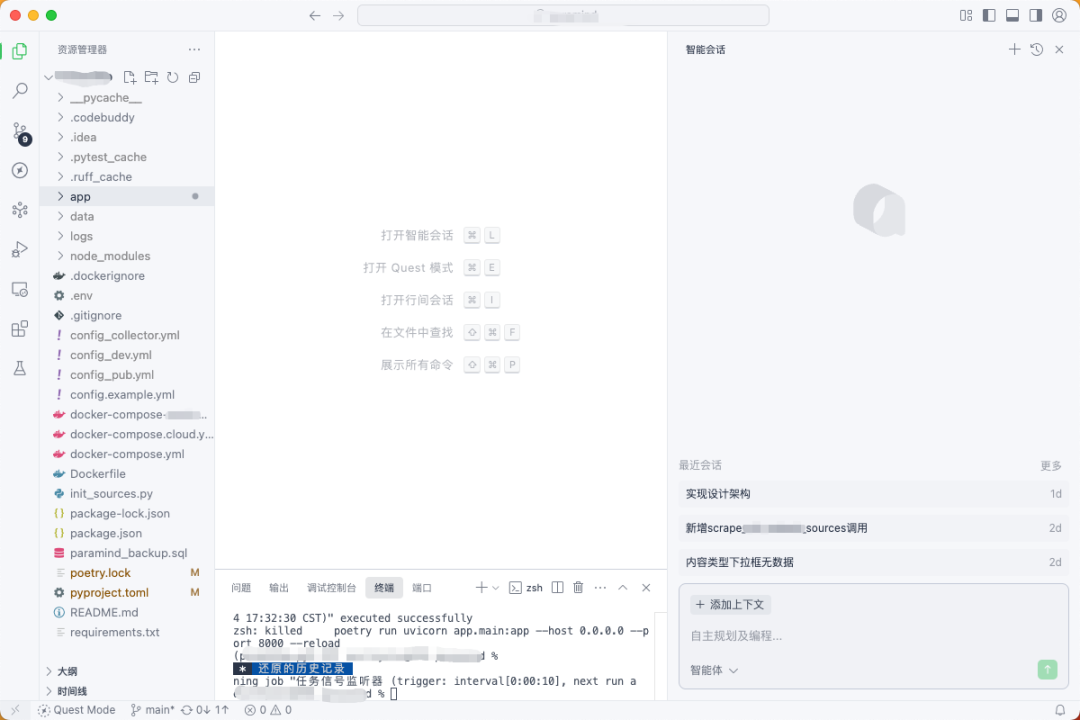Toggle the primary sidebar visibility
The width and height of the screenshot is (1080, 720).
click(989, 15)
